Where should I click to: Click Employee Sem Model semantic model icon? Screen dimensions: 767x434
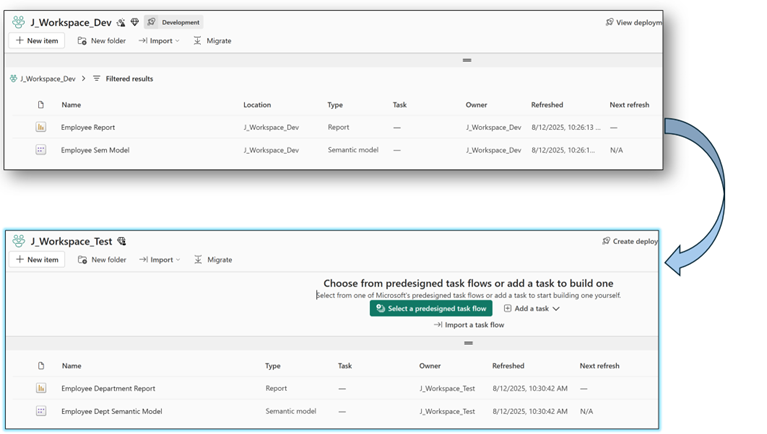41,150
